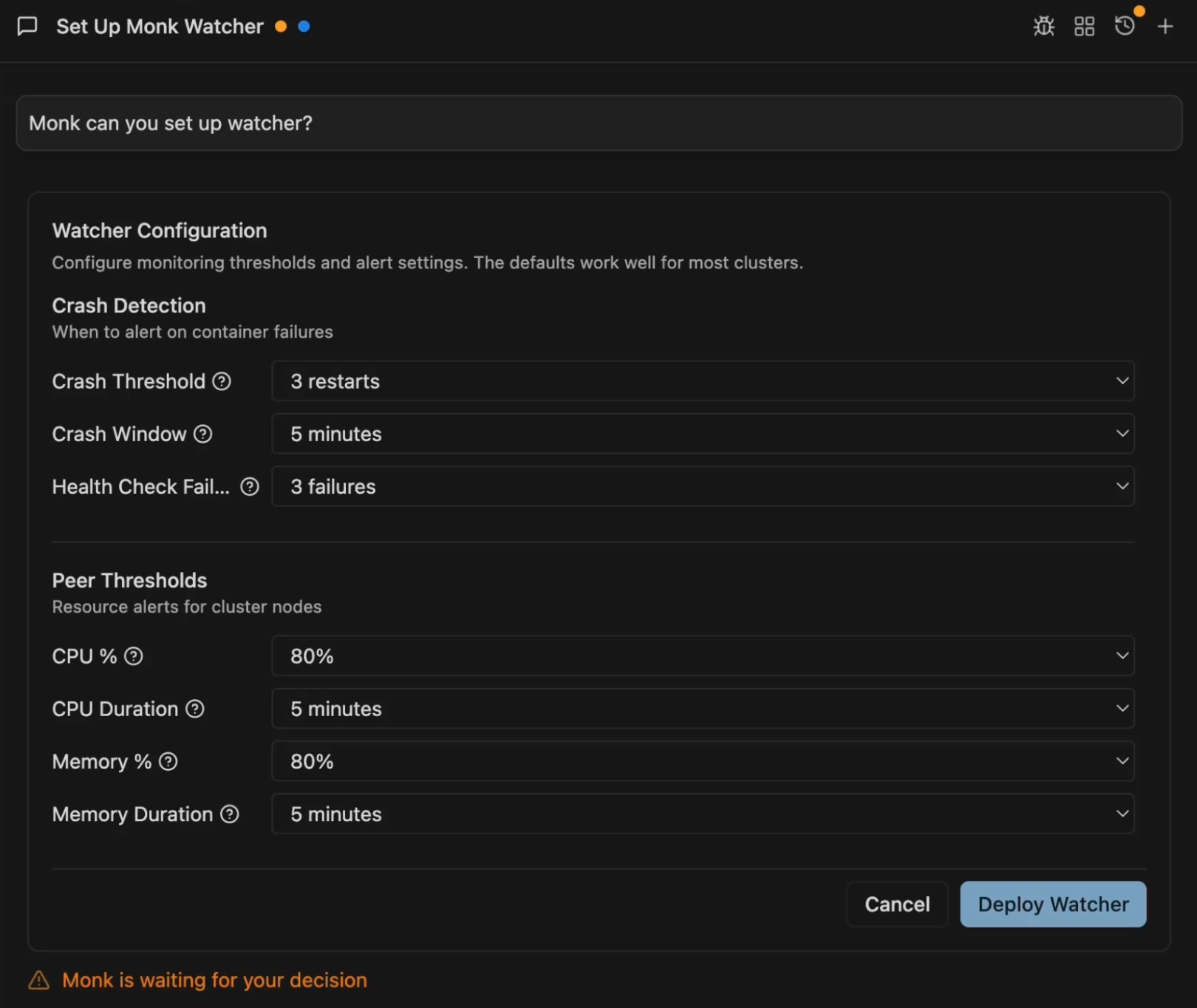Open the history clock icon
Image resolution: width=1197 pixels, height=1008 pixels.
coord(1125,26)
